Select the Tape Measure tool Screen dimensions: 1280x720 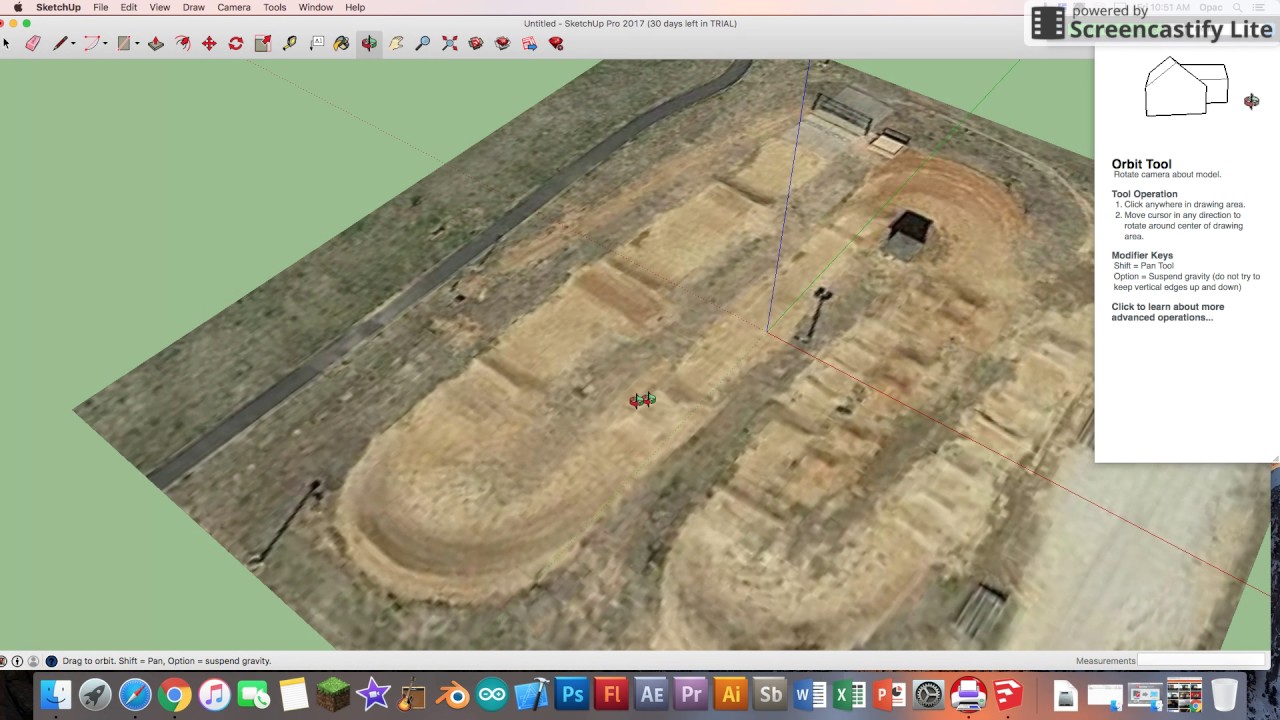[290, 43]
